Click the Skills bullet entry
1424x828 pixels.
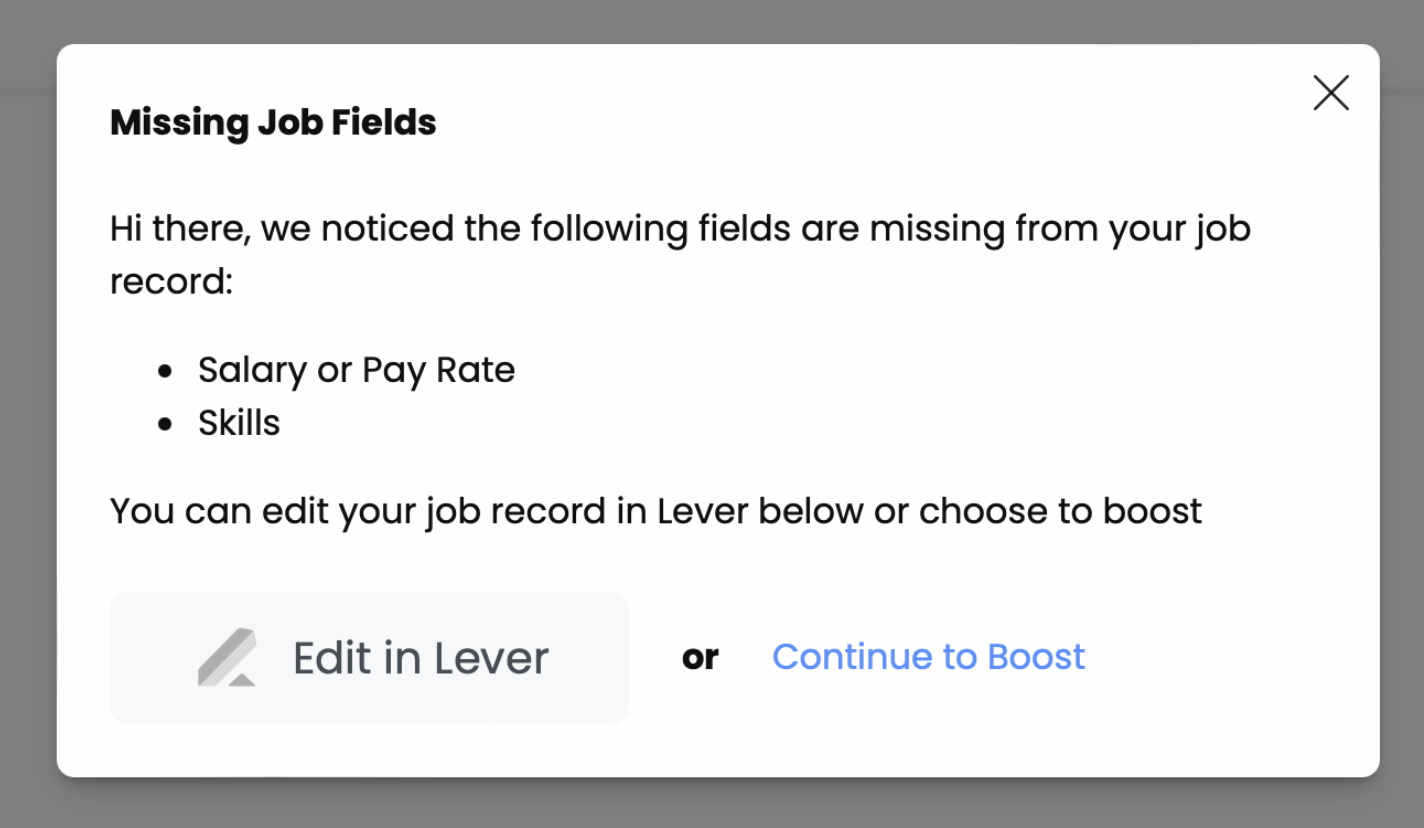(238, 422)
